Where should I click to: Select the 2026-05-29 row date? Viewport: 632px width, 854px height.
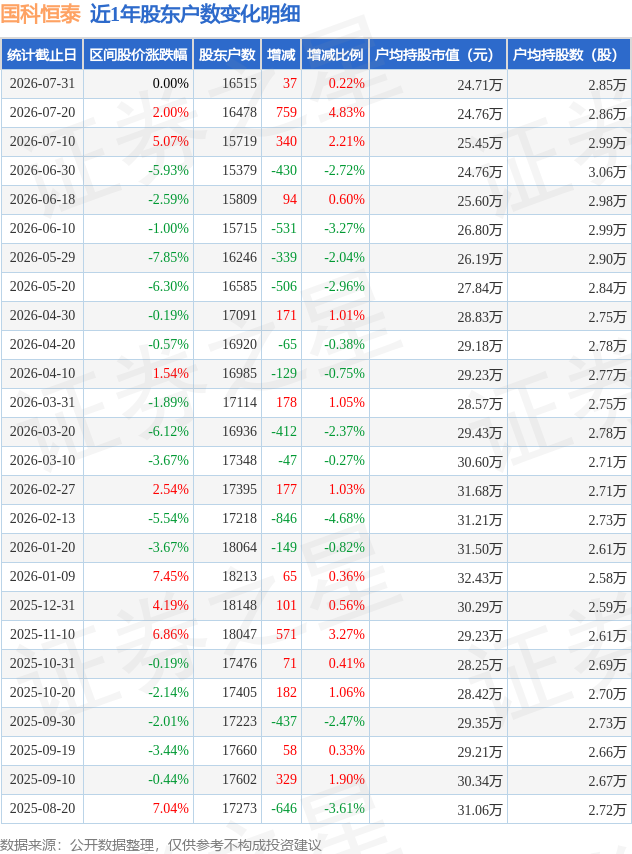tap(42, 257)
